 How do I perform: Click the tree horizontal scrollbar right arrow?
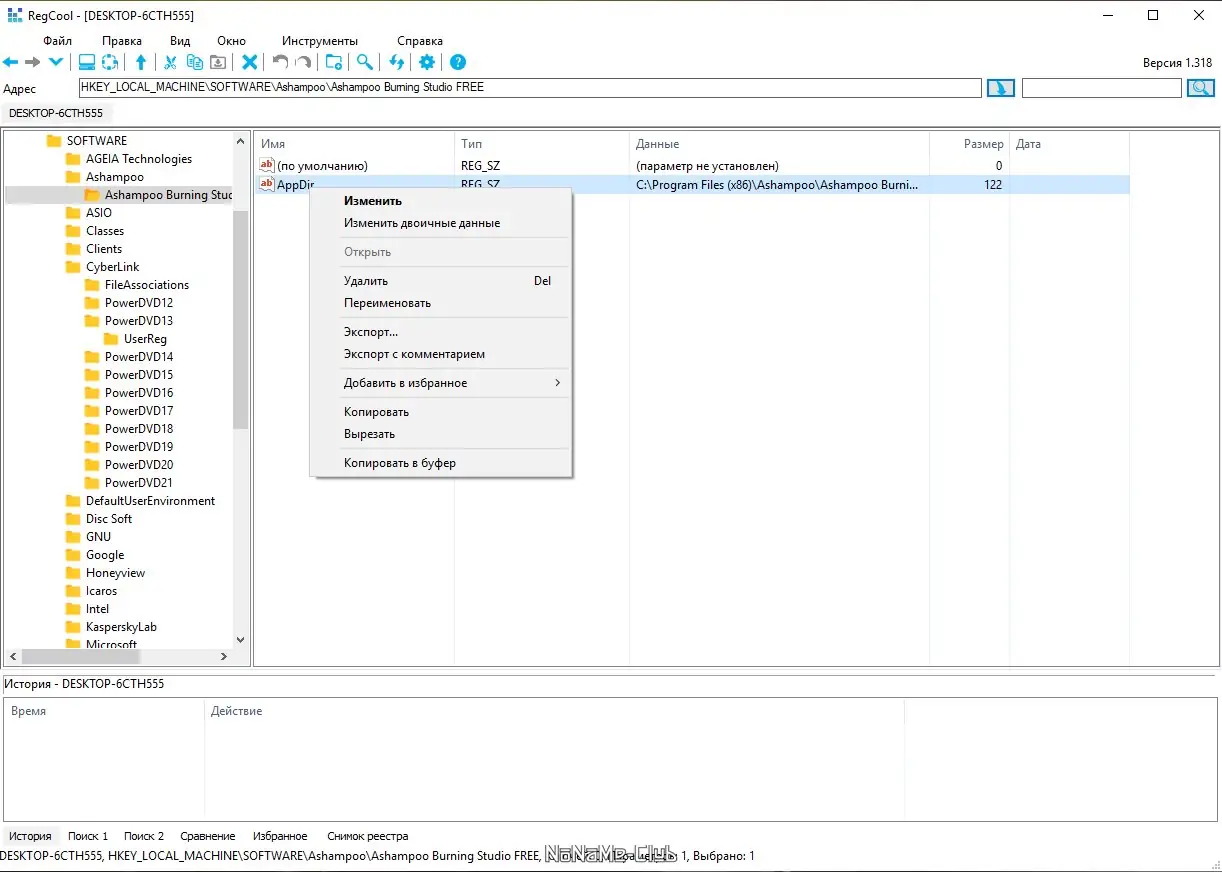[x=225, y=657]
